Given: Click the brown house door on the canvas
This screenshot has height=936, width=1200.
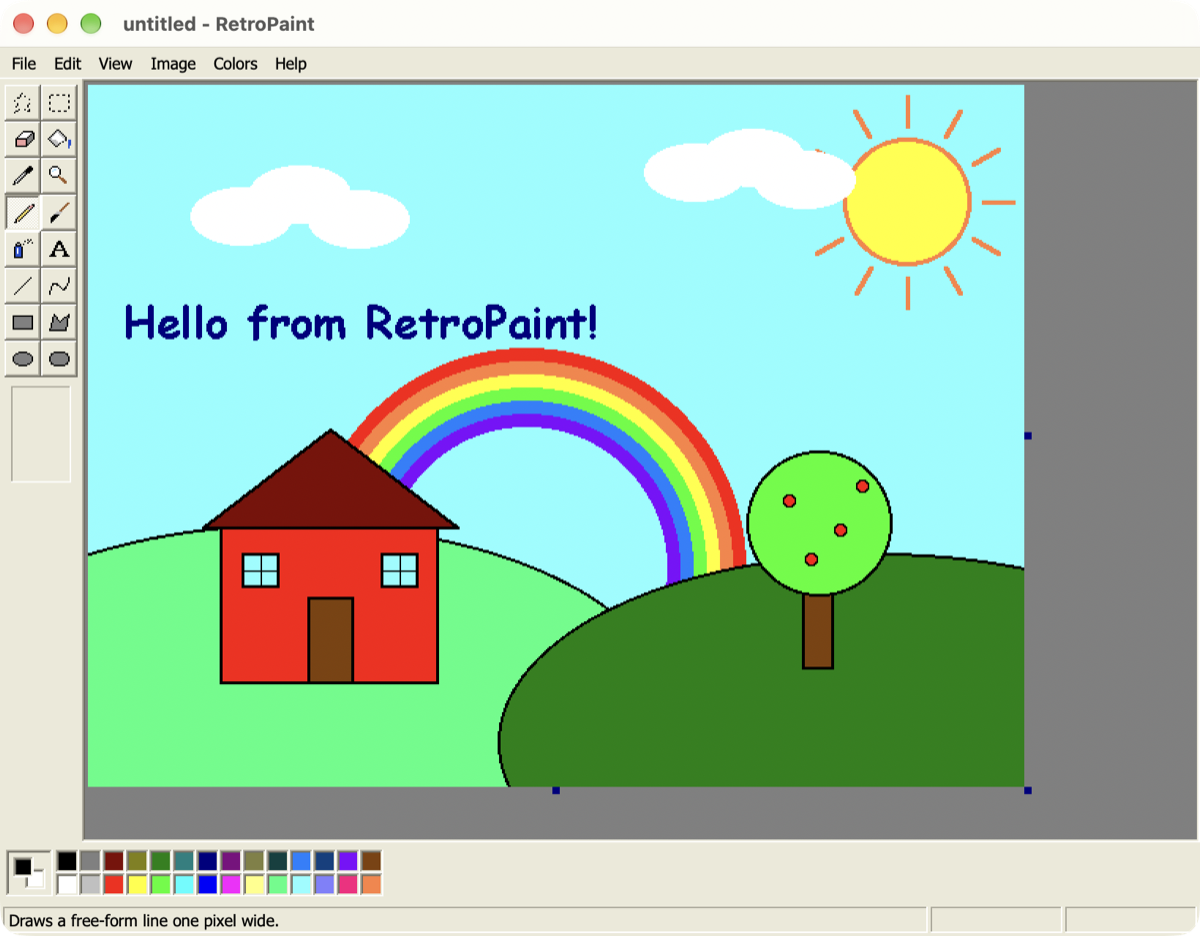Looking at the screenshot, I should pos(330,640).
